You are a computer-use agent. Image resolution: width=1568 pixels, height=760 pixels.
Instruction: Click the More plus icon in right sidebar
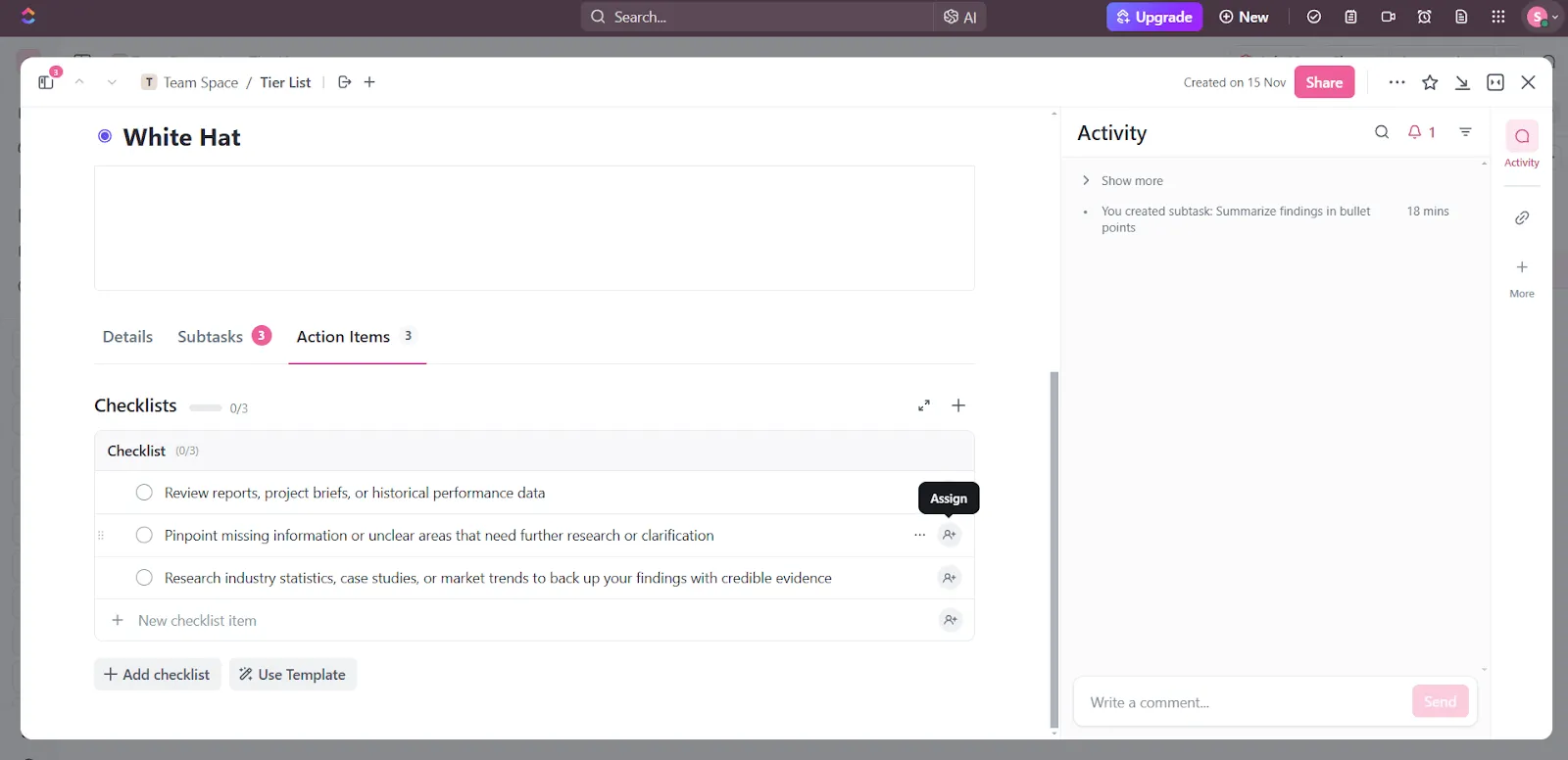(x=1522, y=267)
